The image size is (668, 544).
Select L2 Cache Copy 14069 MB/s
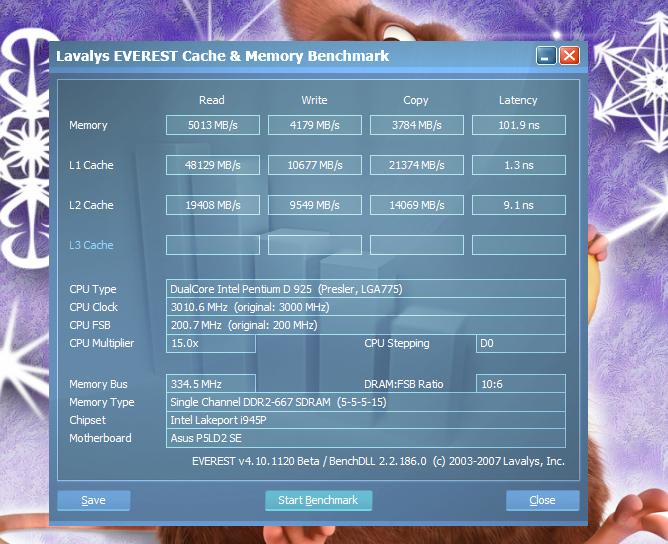(417, 205)
